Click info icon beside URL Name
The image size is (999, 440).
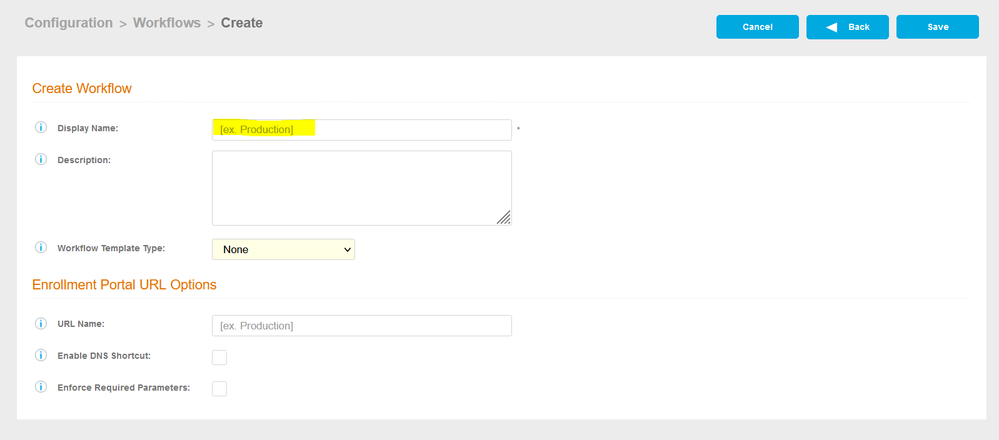41,324
